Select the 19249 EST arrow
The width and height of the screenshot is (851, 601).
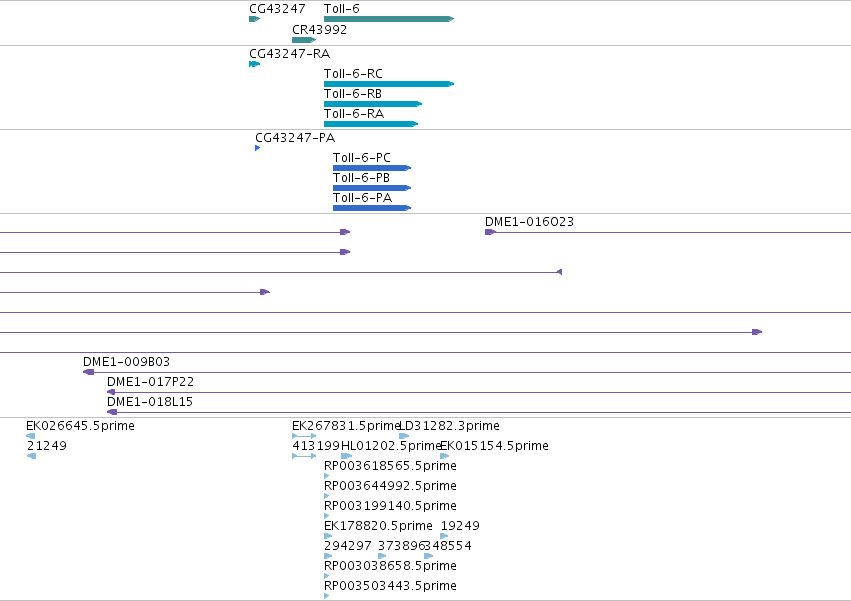(444, 536)
